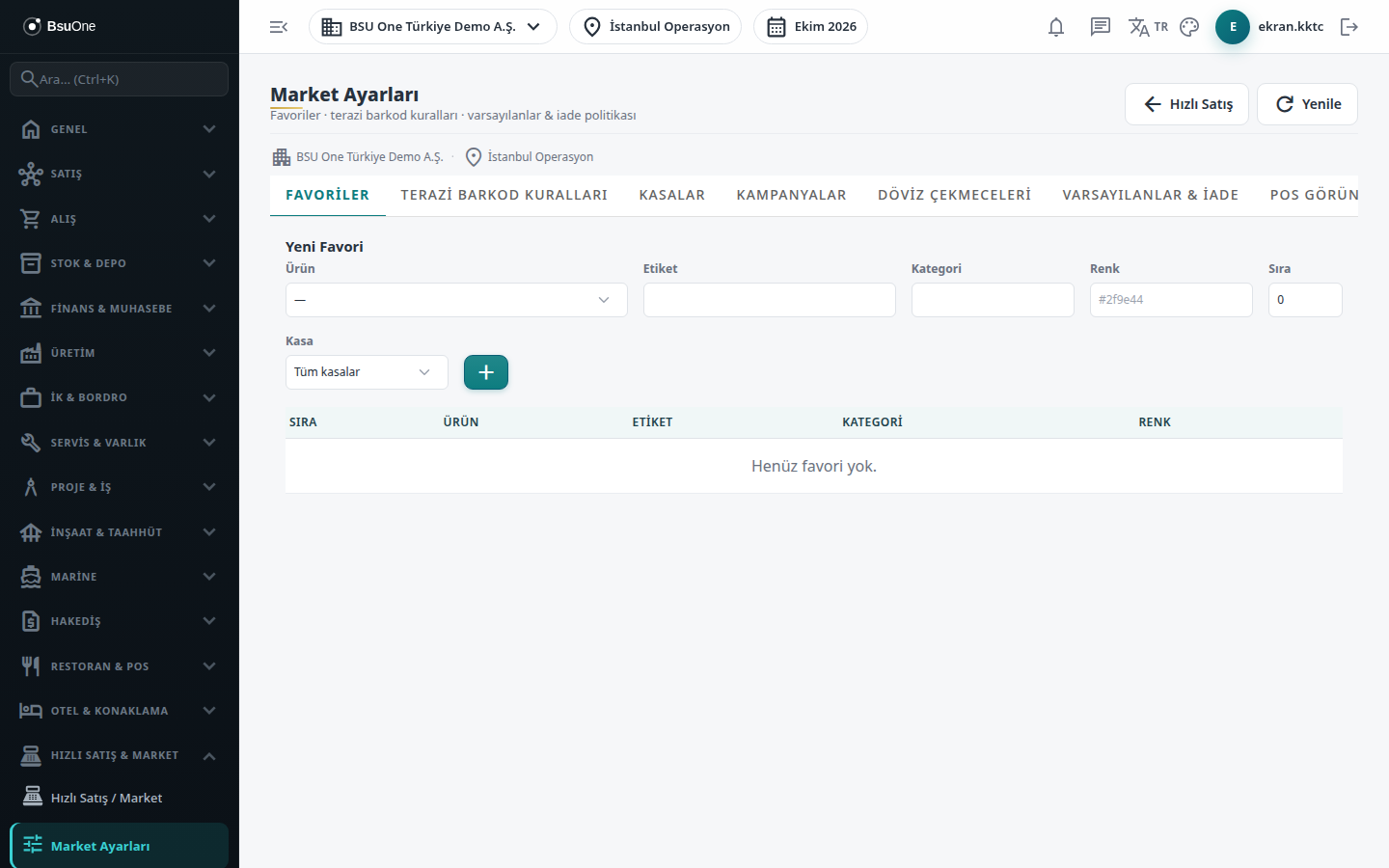Open the Ürün dropdown
The image size is (1389, 868).
click(456, 300)
